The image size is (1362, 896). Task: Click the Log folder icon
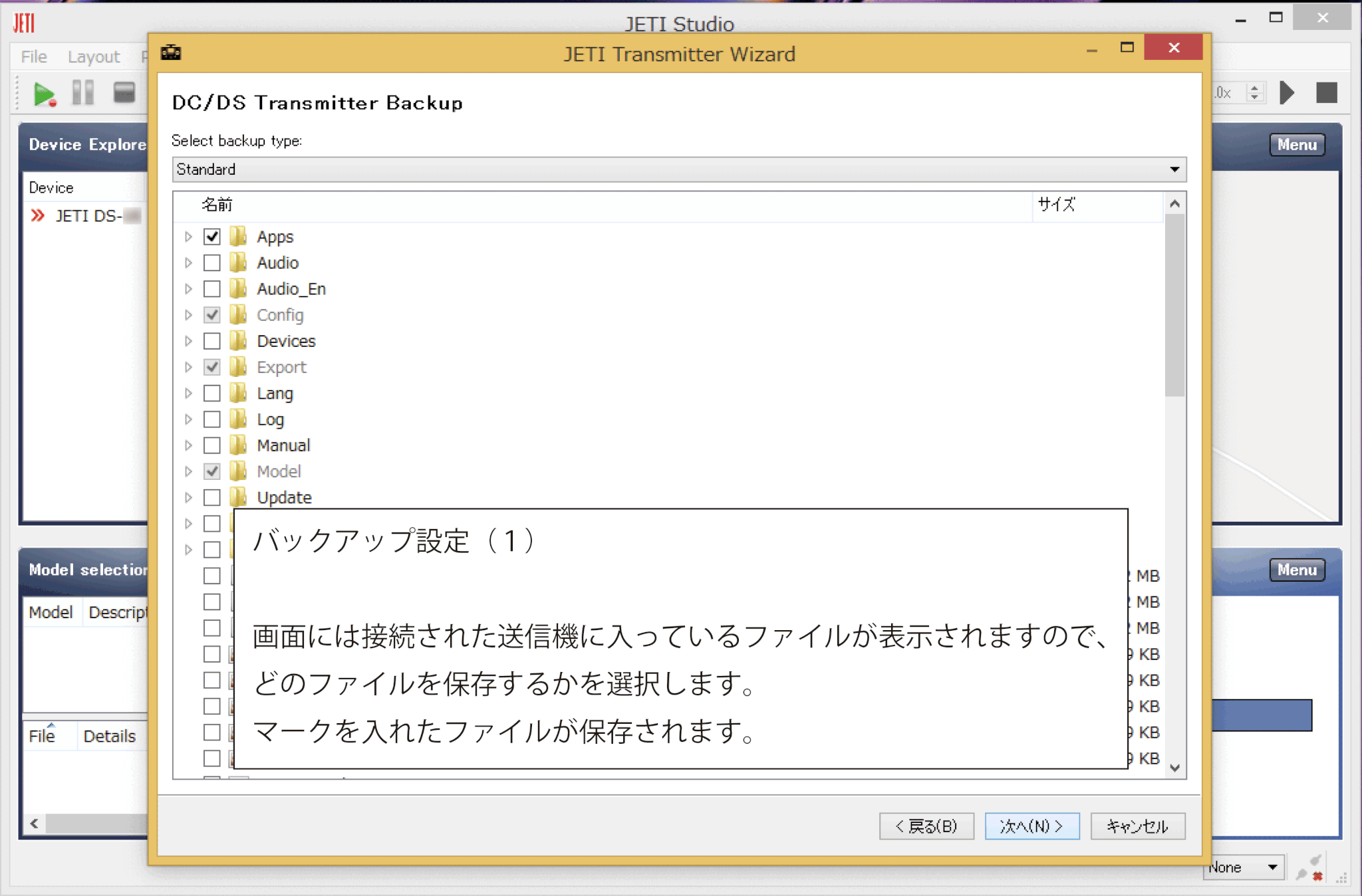[238, 419]
